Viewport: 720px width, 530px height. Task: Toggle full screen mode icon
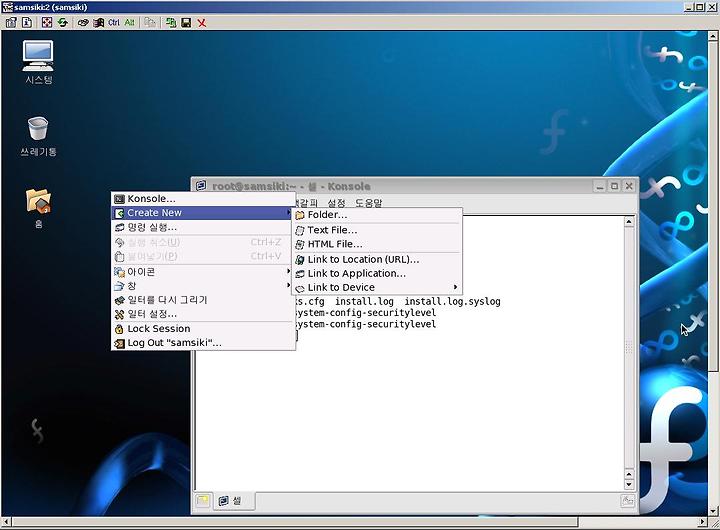(x=47, y=22)
